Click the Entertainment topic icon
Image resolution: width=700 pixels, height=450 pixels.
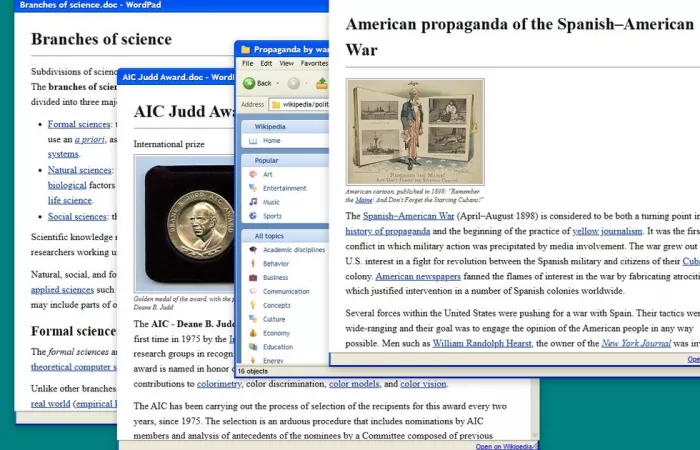click(253, 188)
